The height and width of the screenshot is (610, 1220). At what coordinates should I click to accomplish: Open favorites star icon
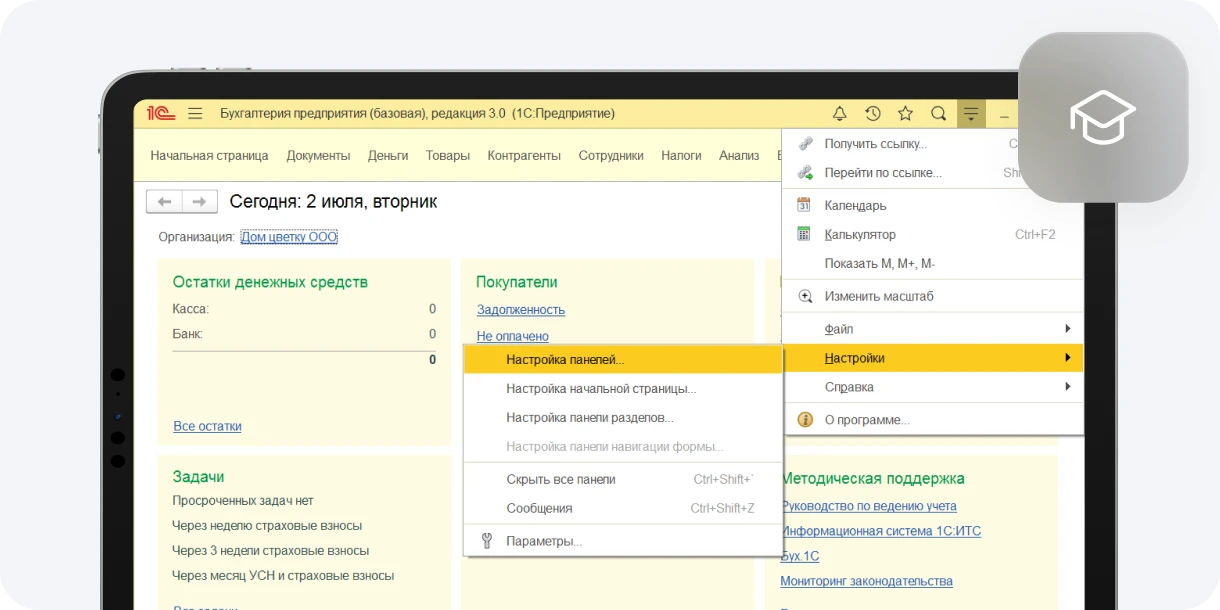coord(905,114)
